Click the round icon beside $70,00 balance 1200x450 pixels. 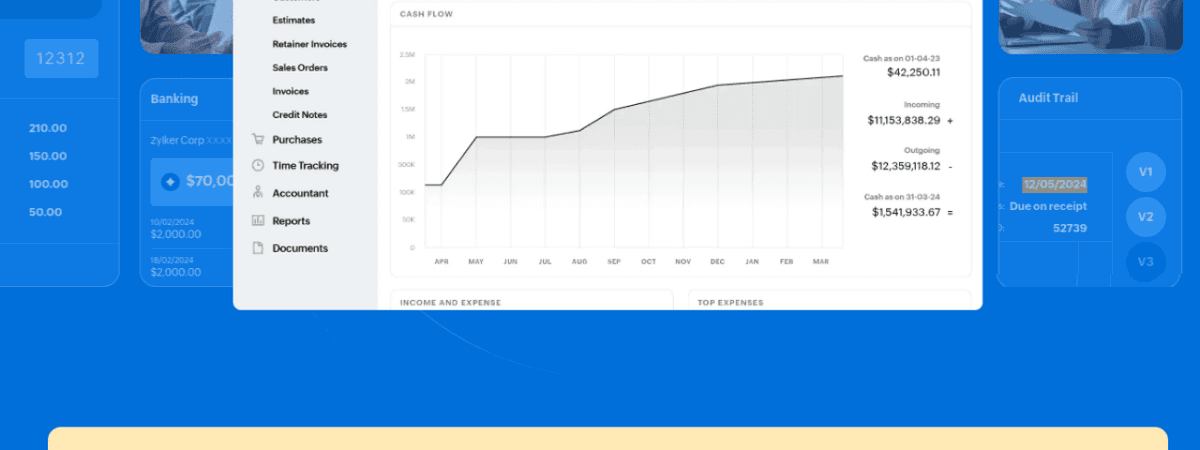[170, 182]
